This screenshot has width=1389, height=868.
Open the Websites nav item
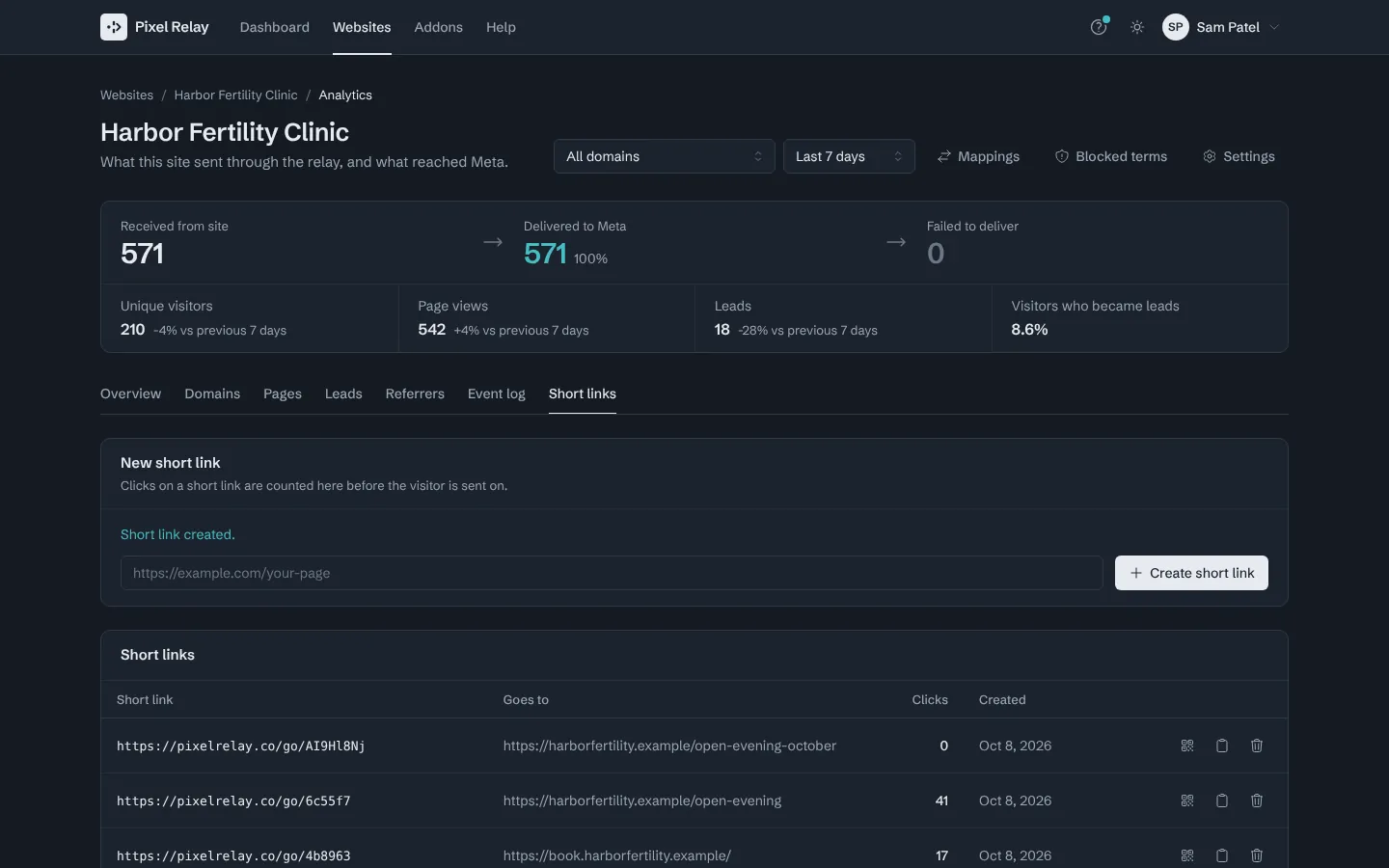pyautogui.click(x=362, y=27)
